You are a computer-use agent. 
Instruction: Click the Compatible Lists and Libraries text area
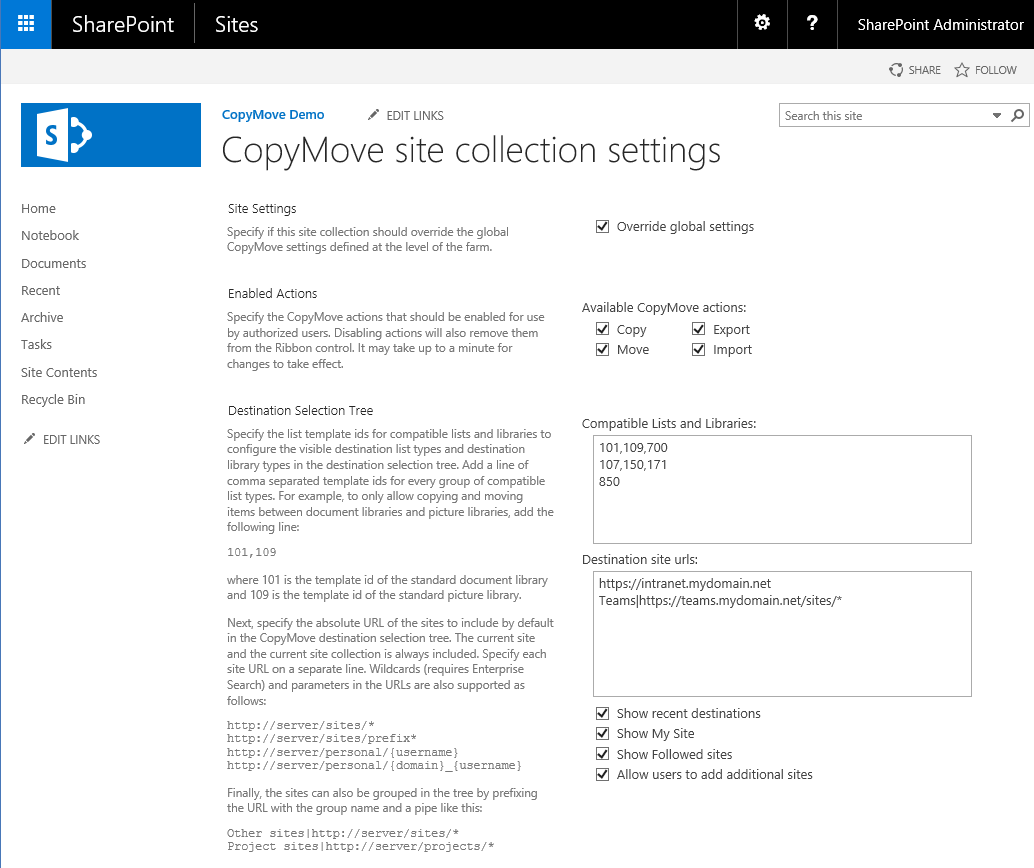click(x=782, y=489)
